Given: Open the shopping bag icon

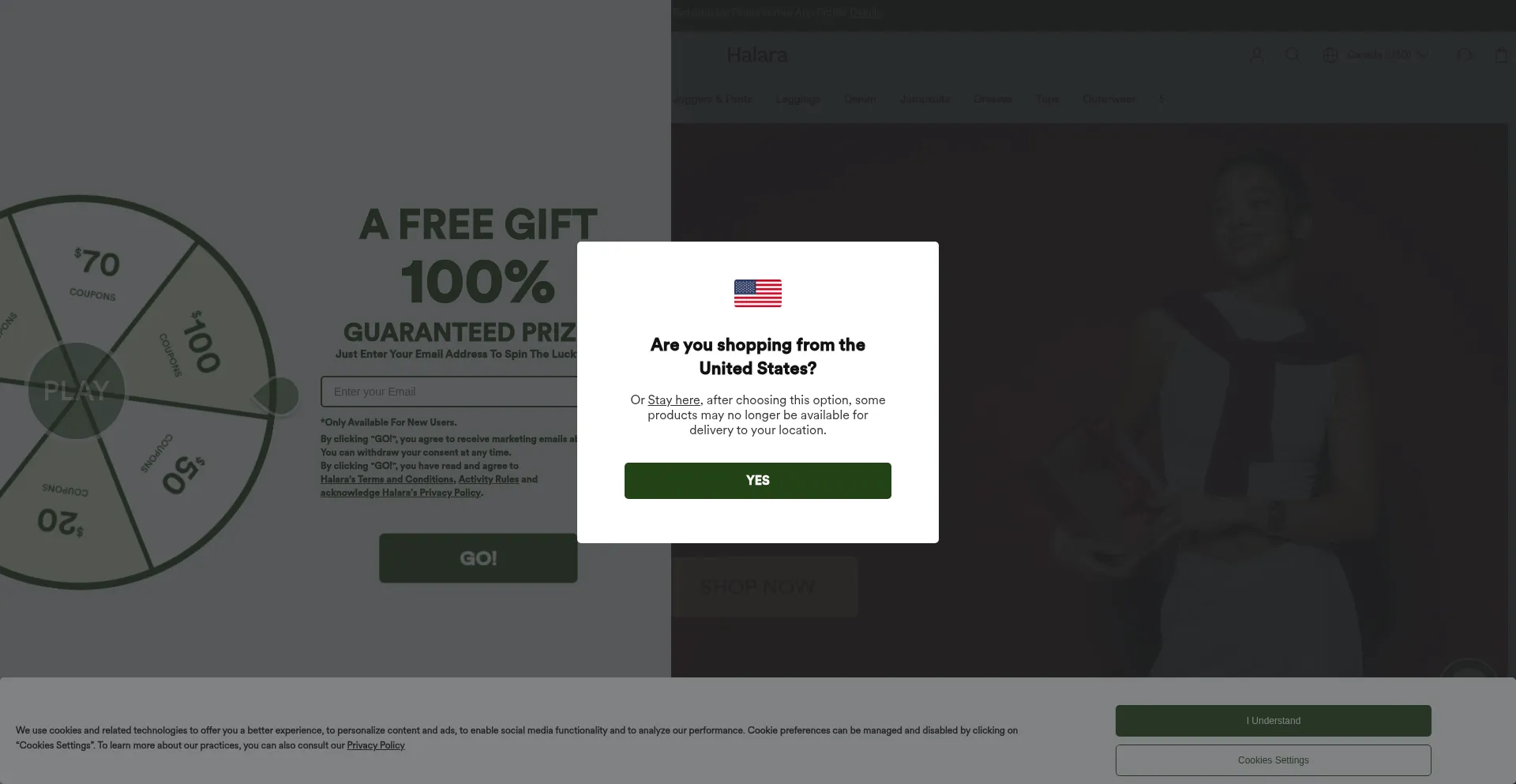Looking at the screenshot, I should 1502,54.
